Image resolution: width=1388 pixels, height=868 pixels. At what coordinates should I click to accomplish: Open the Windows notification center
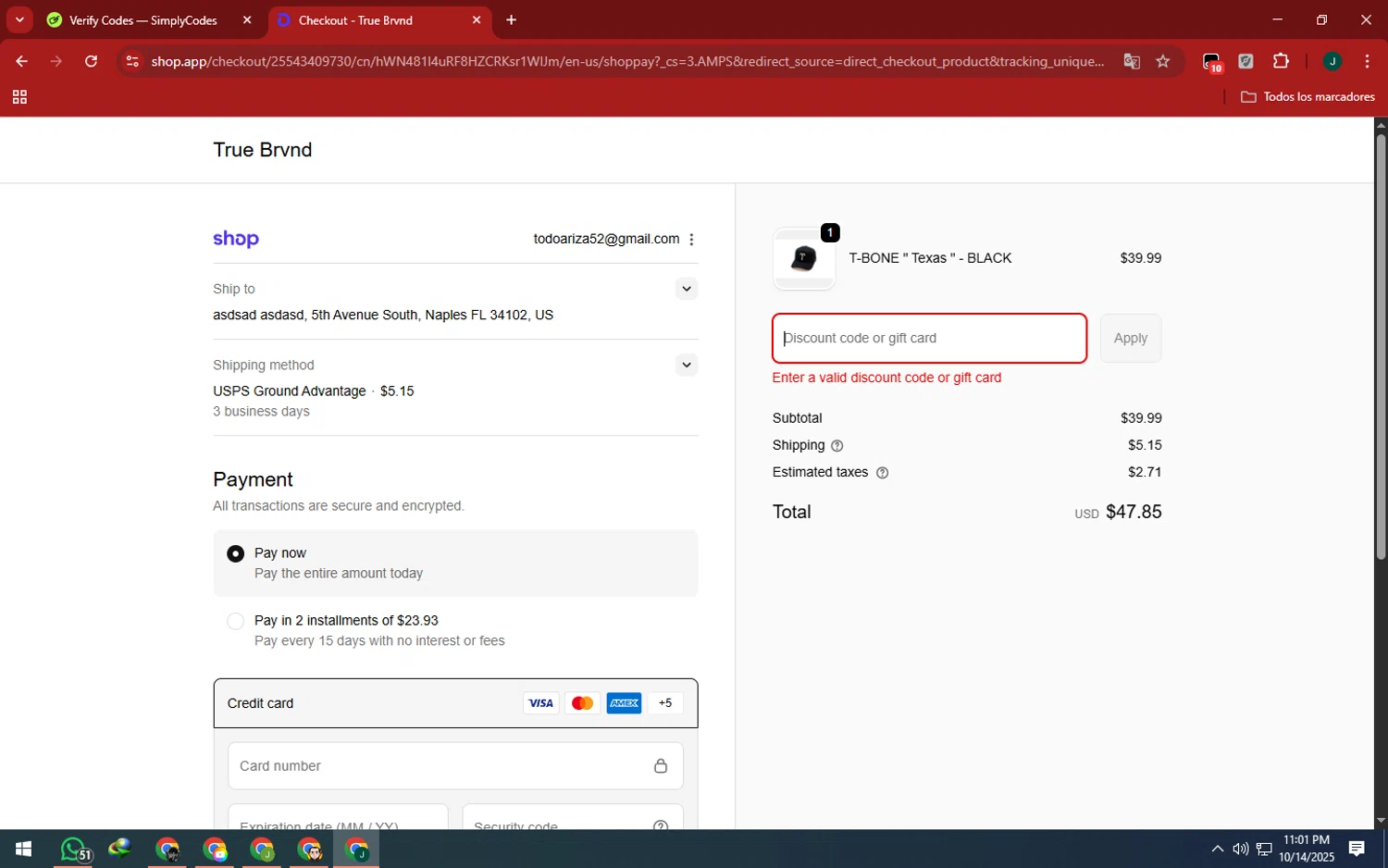[x=1357, y=849]
